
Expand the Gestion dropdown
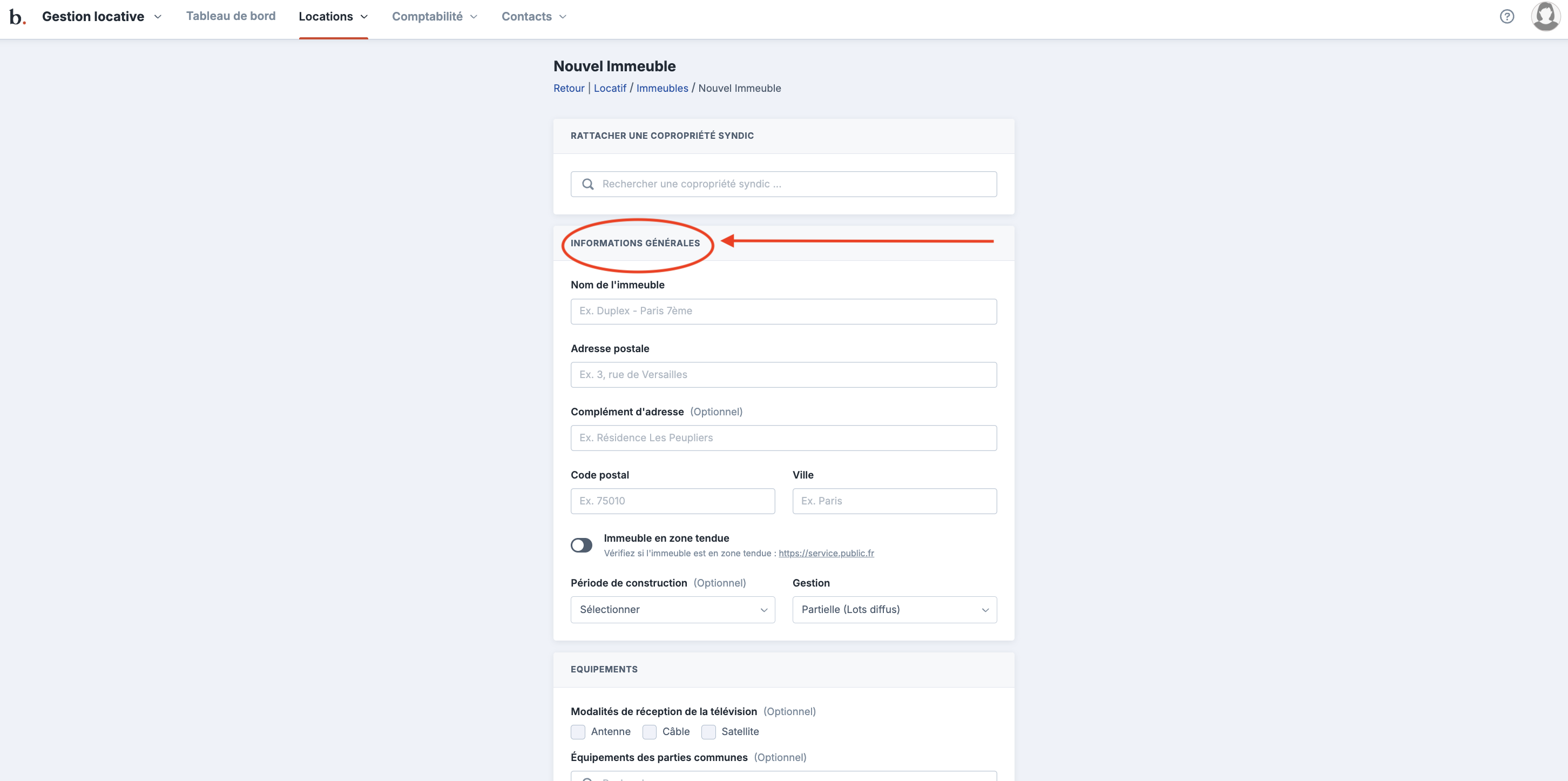(894, 610)
